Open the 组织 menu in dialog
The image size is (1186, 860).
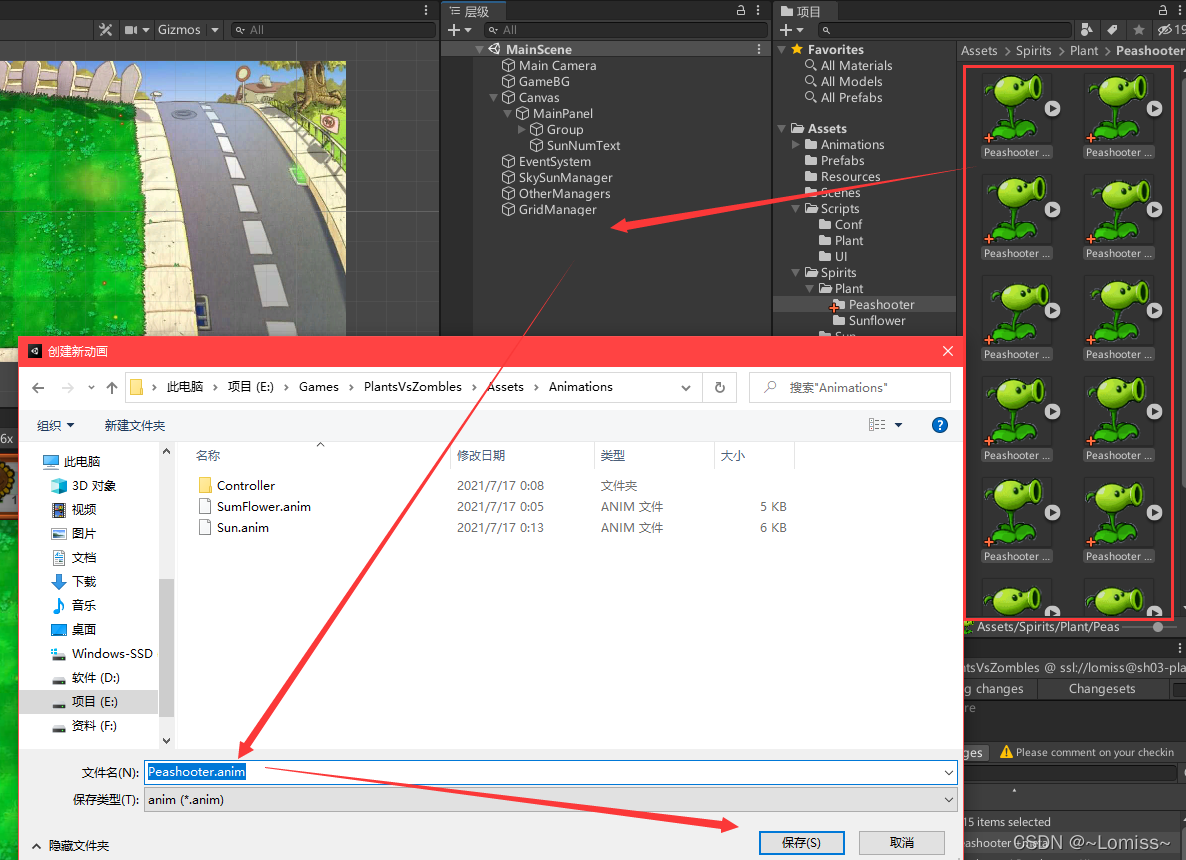click(x=55, y=426)
